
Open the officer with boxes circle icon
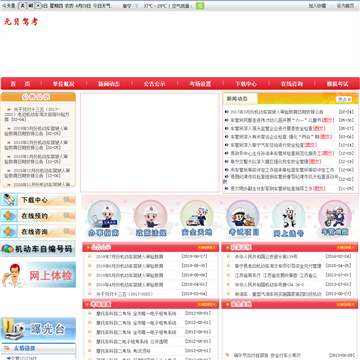click(243, 218)
